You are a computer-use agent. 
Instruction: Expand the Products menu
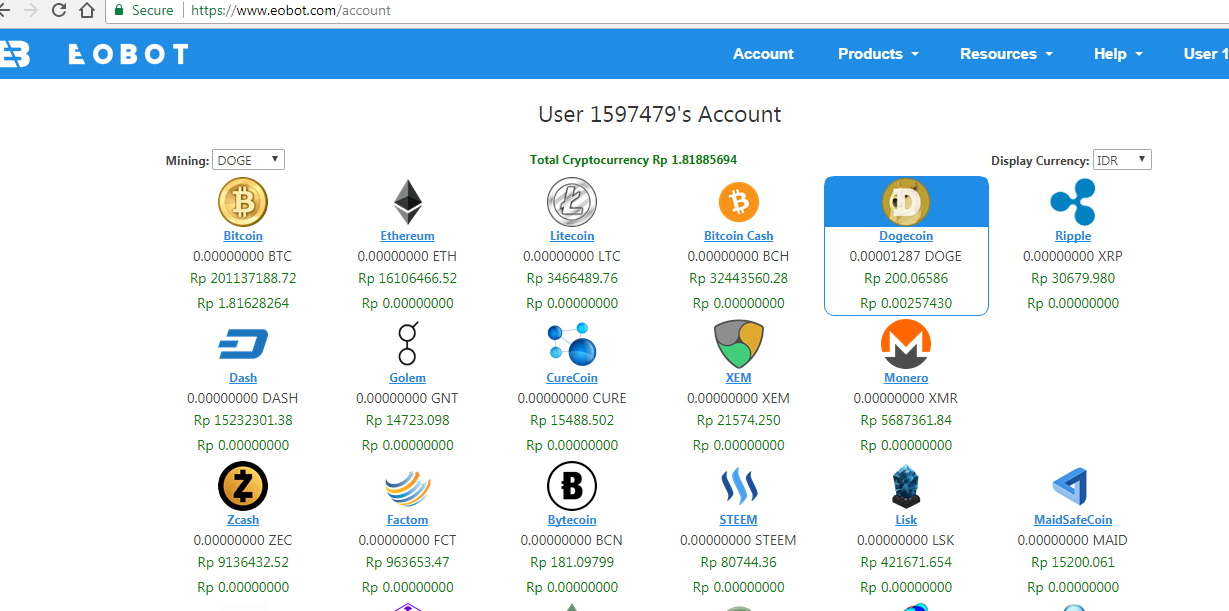(878, 54)
